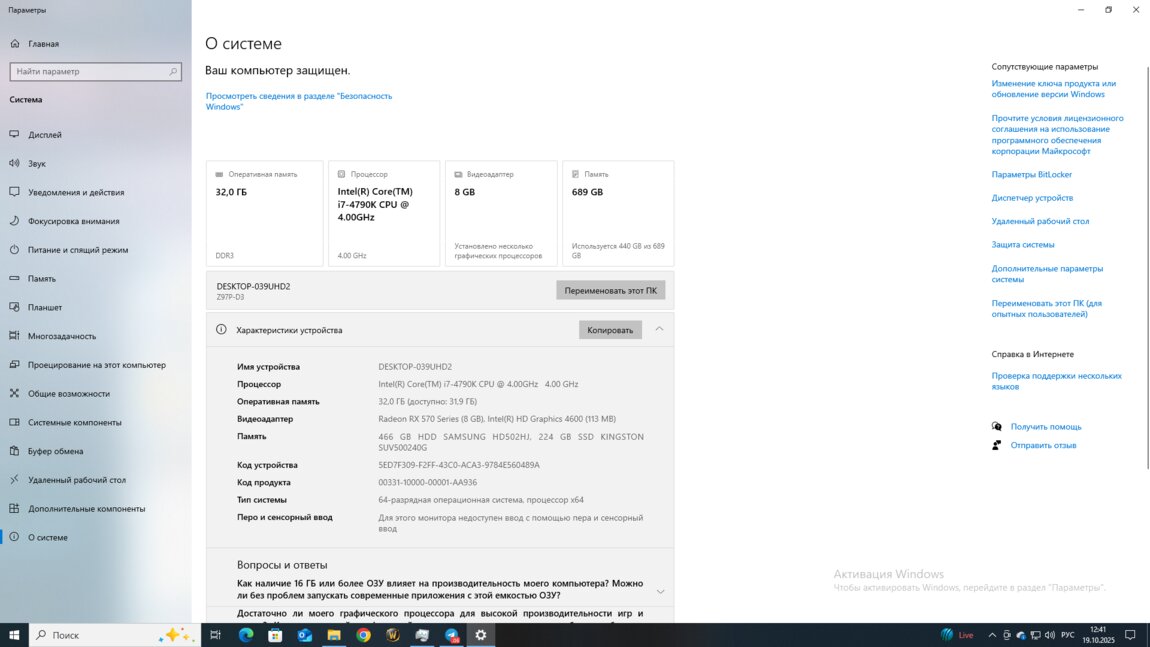The image size is (1150, 647).
Task: Open Проецирование на этот компьютер page
Action: coord(97,365)
